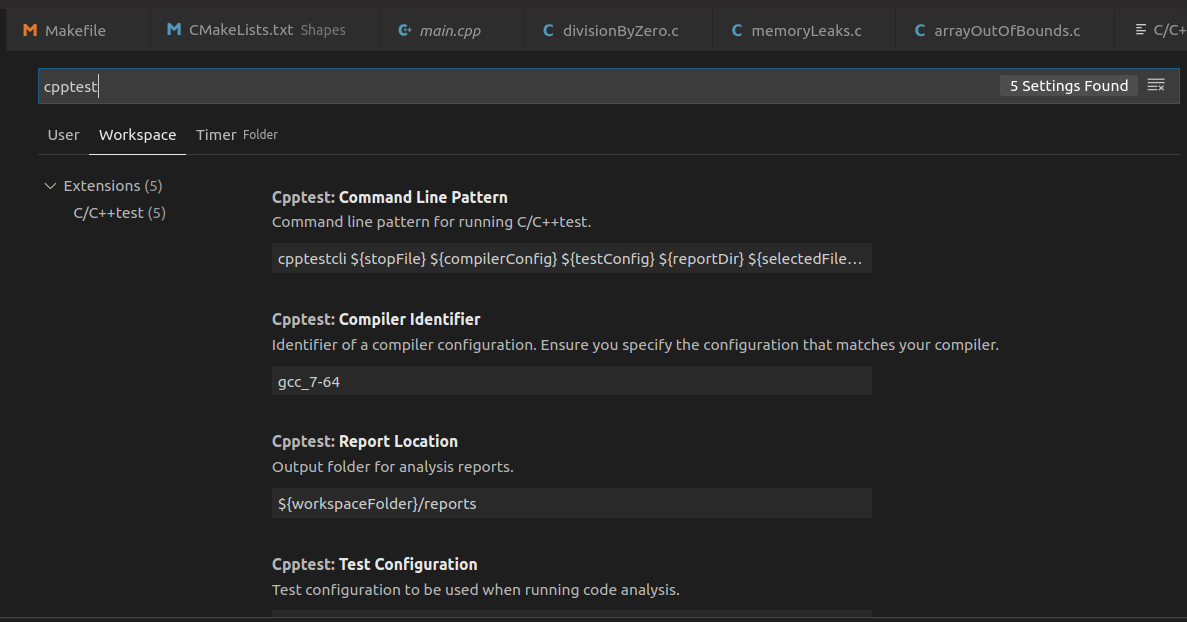Click the Command Line Pattern value field

[571, 258]
